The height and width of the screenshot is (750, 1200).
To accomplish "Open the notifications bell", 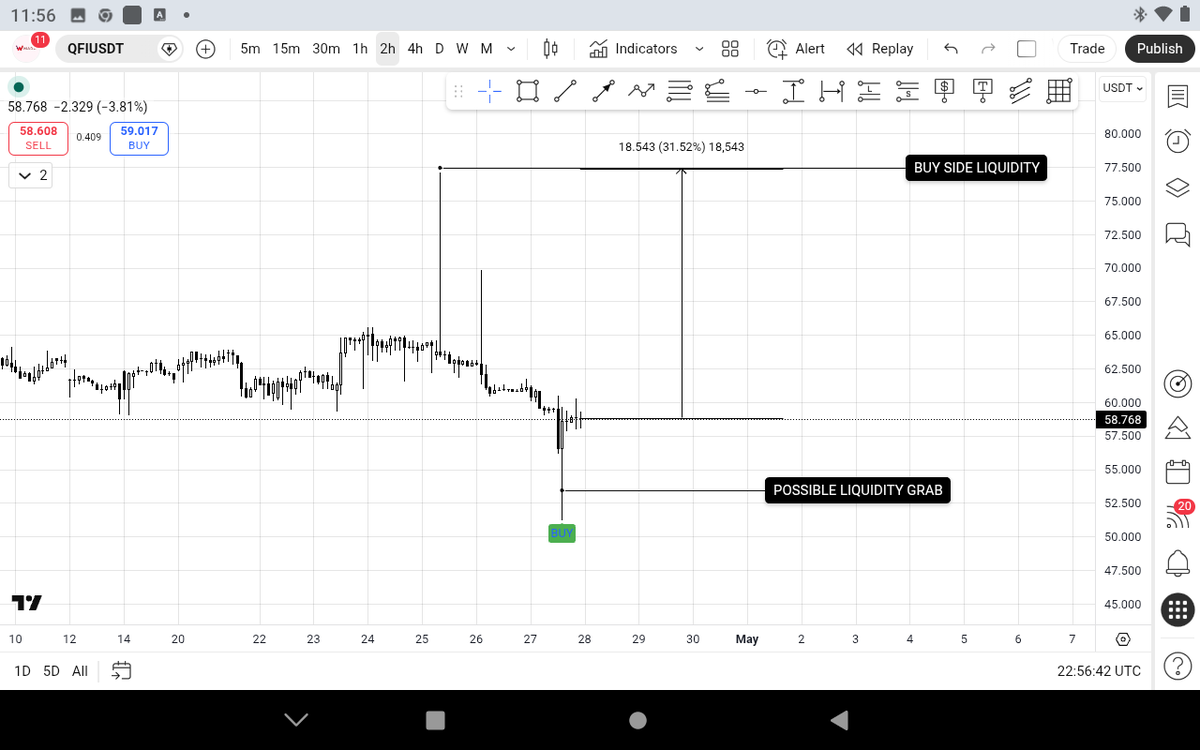I will tap(1177, 563).
